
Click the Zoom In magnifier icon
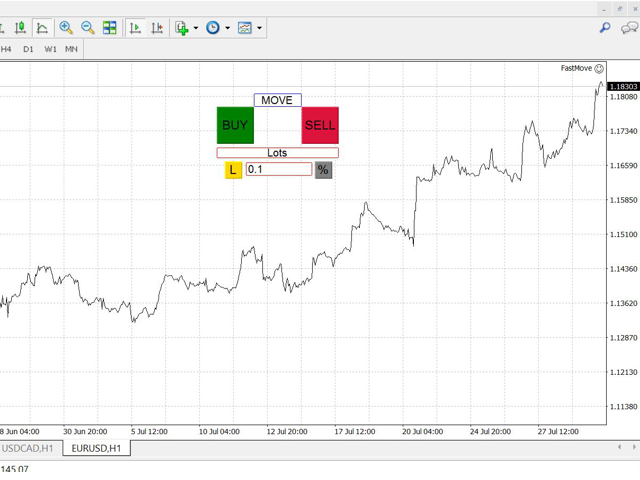(x=66, y=28)
